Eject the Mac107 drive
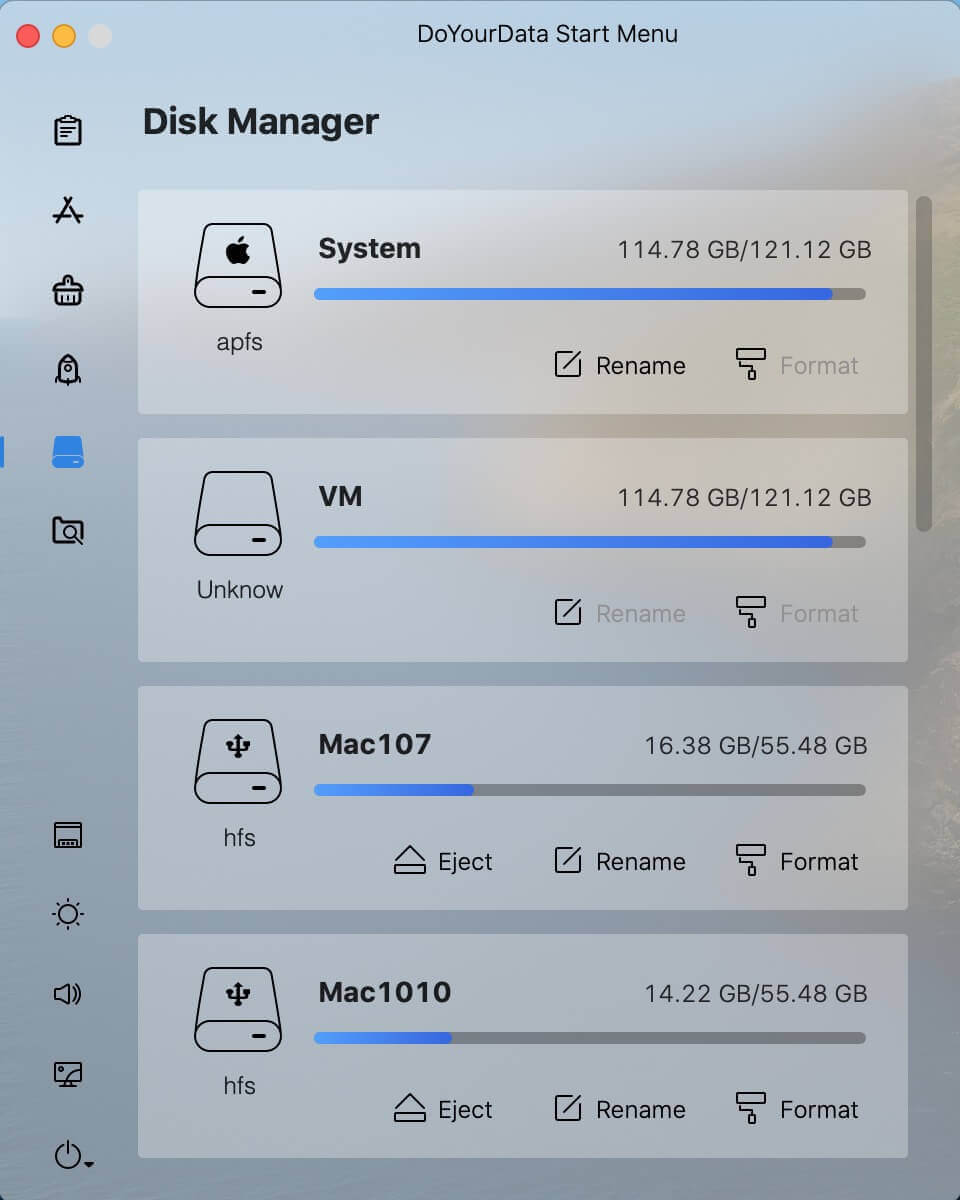 (x=443, y=861)
